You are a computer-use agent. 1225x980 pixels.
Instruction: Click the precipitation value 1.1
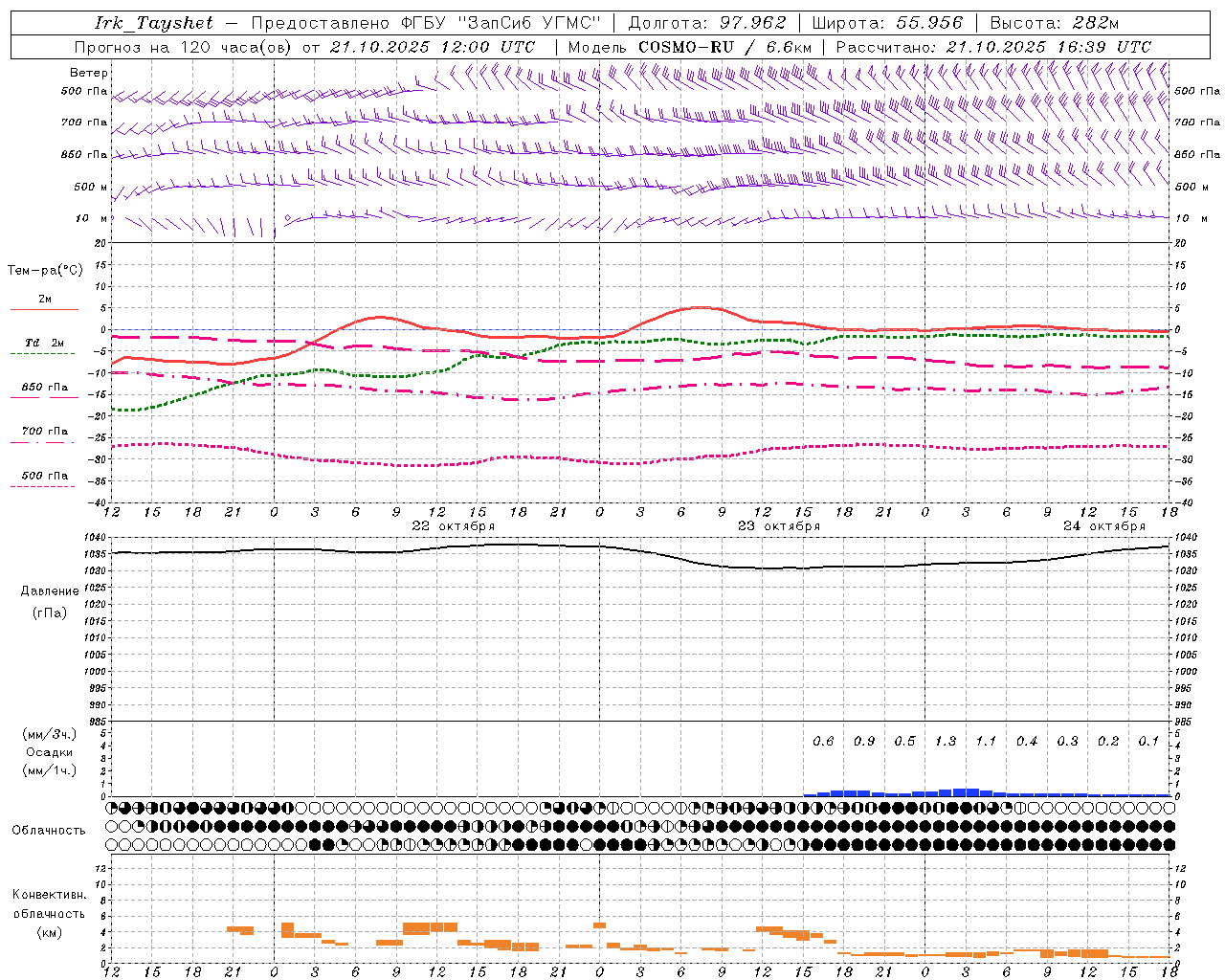986,742
